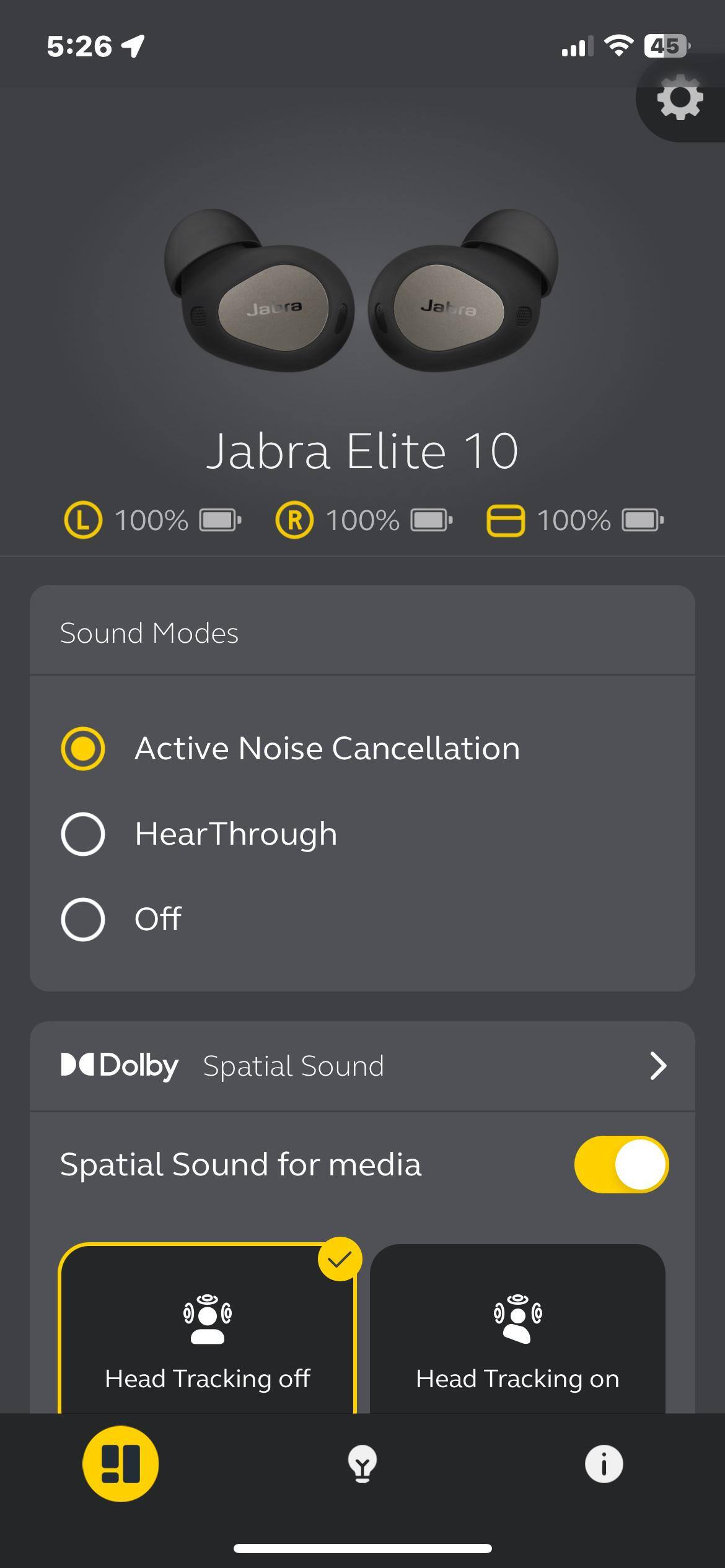The image size is (725, 1568).
Task: Tap the left earbud battery icon
Action: (x=220, y=520)
